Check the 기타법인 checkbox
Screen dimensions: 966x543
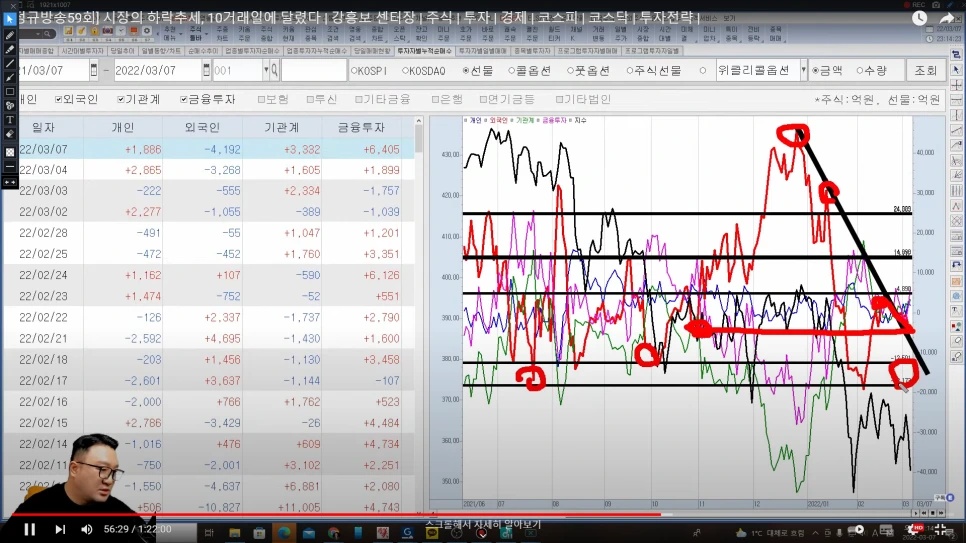559,99
